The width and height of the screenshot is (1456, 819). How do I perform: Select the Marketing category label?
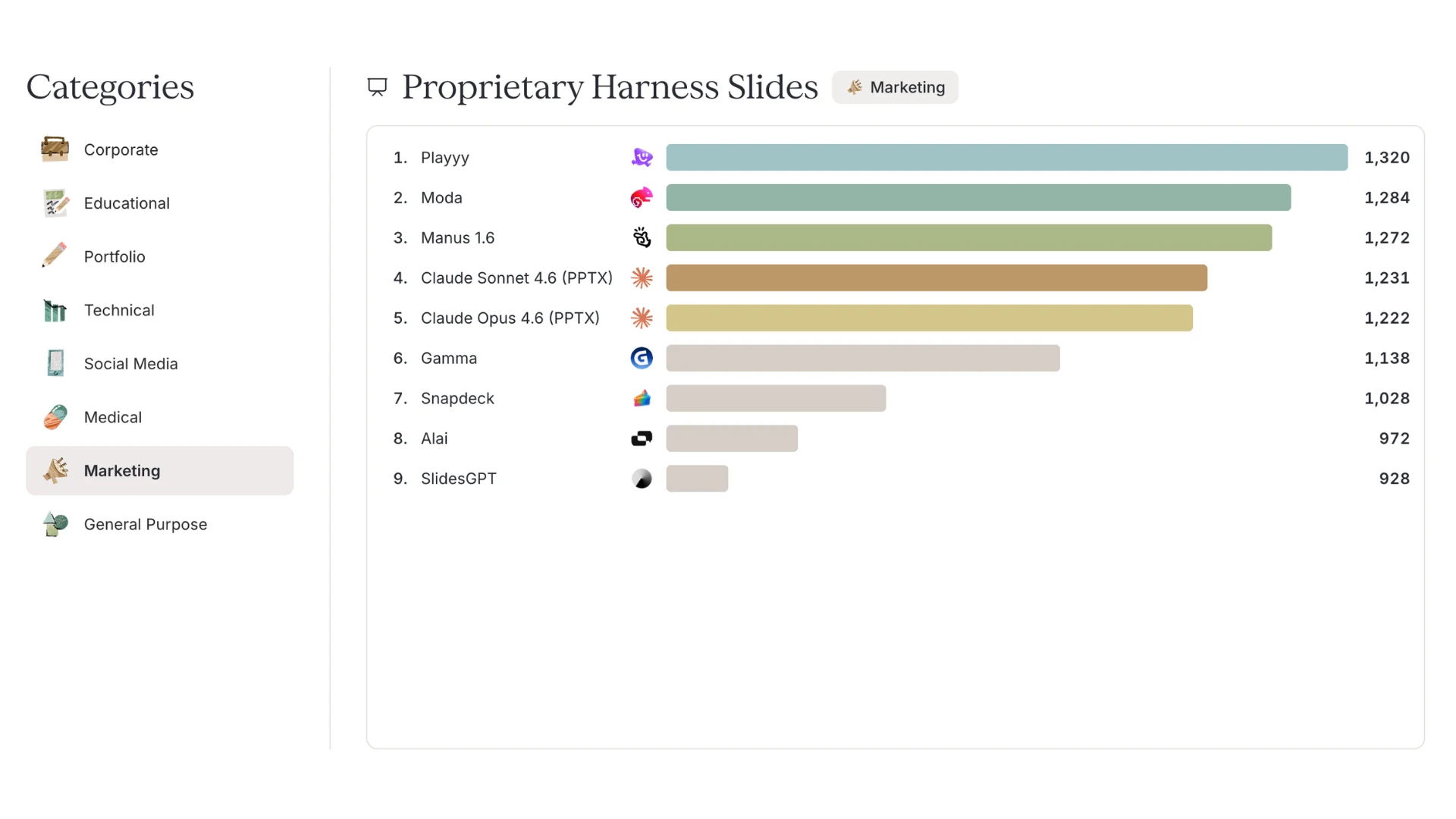[122, 471]
